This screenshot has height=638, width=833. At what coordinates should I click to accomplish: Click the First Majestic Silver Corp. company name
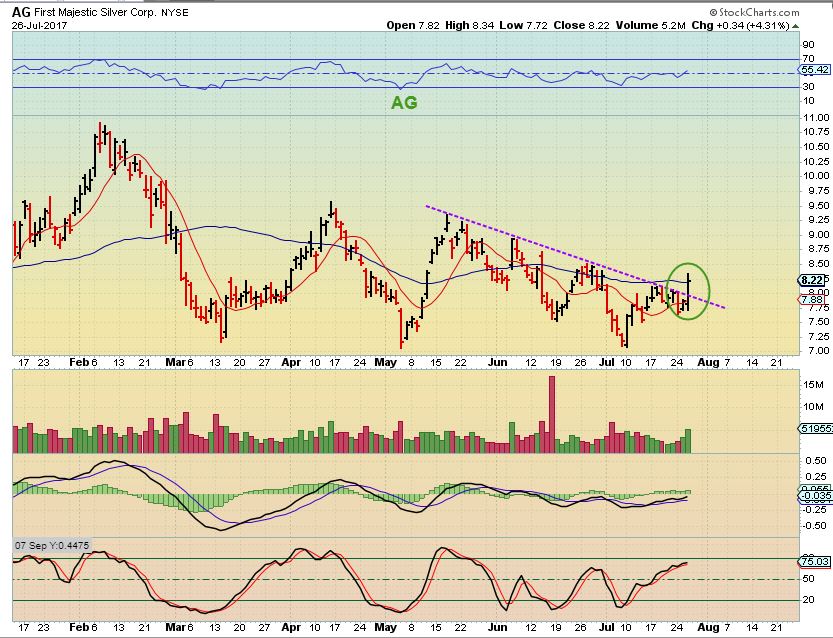point(96,12)
